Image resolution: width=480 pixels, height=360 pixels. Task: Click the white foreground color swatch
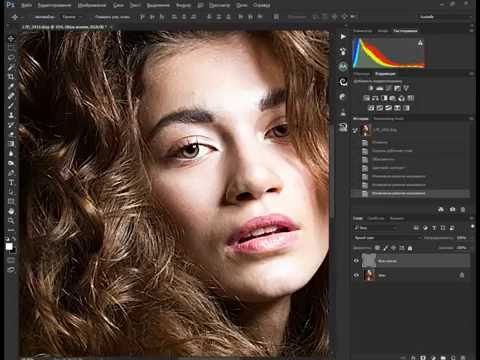click(9, 246)
